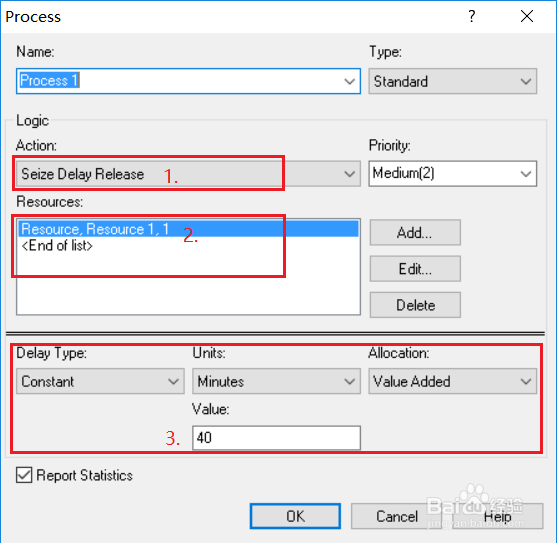Image resolution: width=557 pixels, height=543 pixels.
Task: Open the Delay Type dropdown Constant
Action: [x=100, y=381]
